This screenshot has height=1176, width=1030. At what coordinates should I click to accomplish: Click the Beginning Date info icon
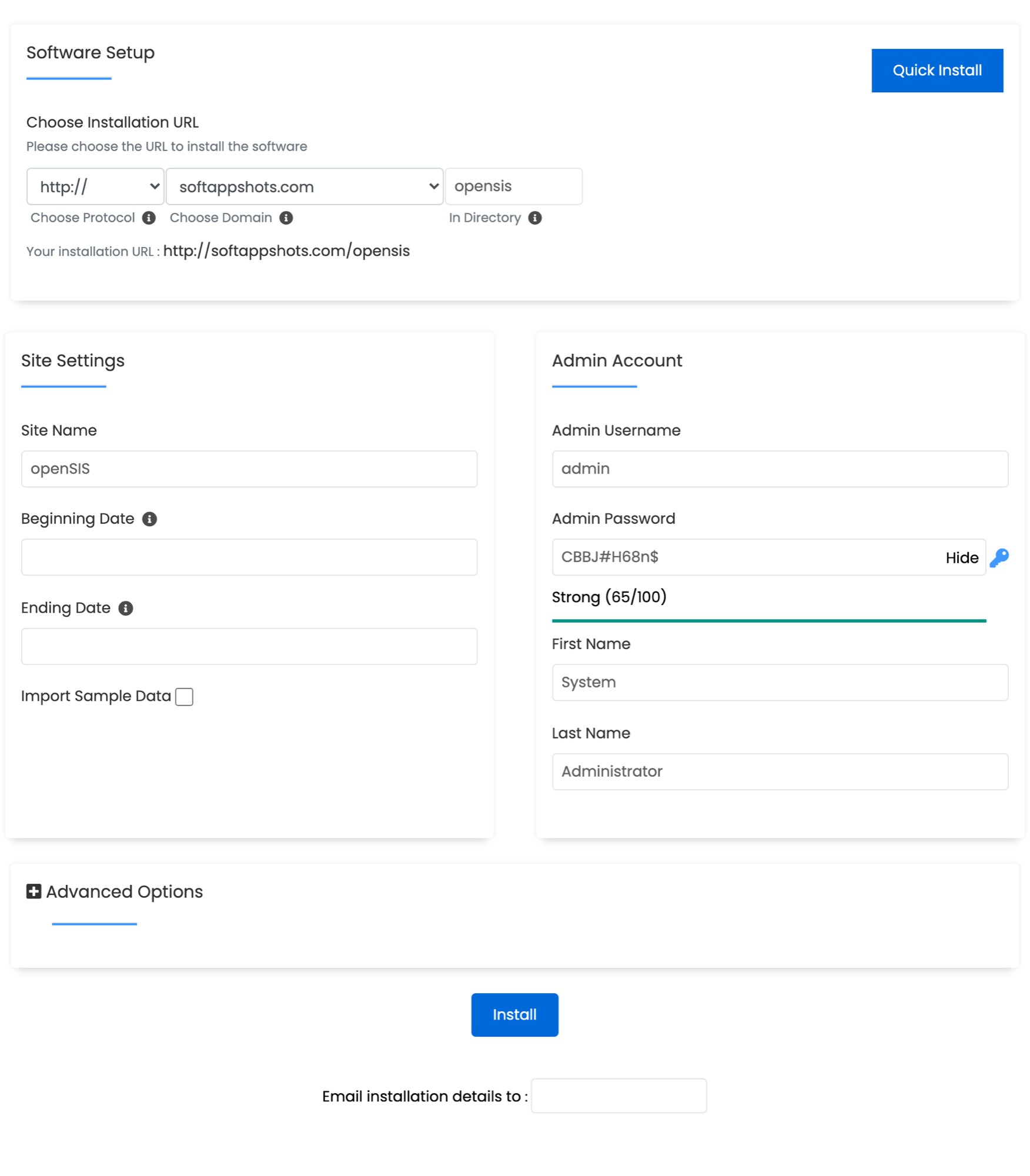pyautogui.click(x=151, y=519)
